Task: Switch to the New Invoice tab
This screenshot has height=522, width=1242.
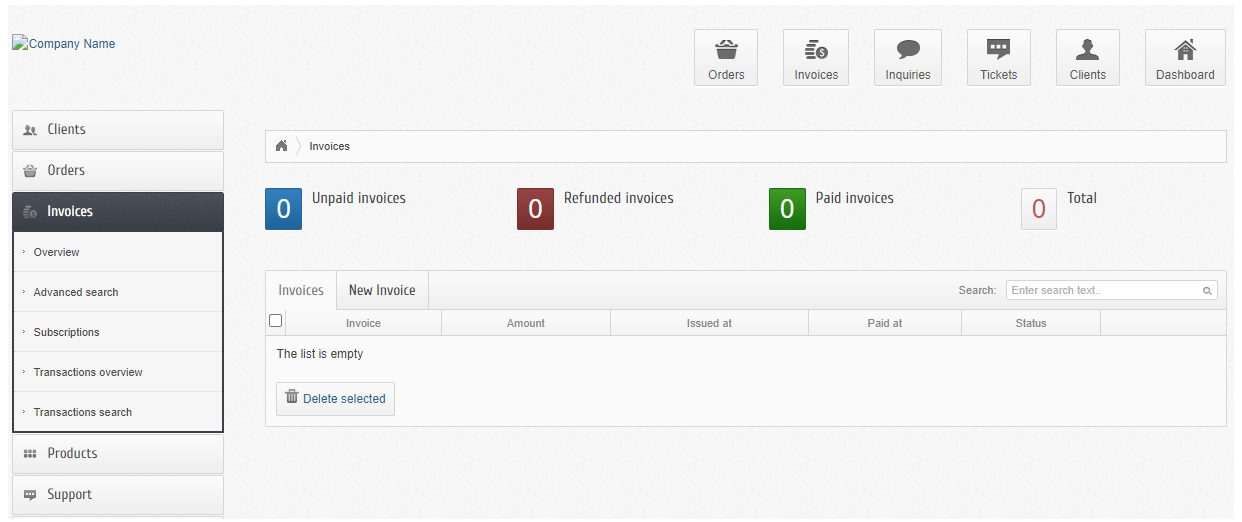Action: pos(382,290)
